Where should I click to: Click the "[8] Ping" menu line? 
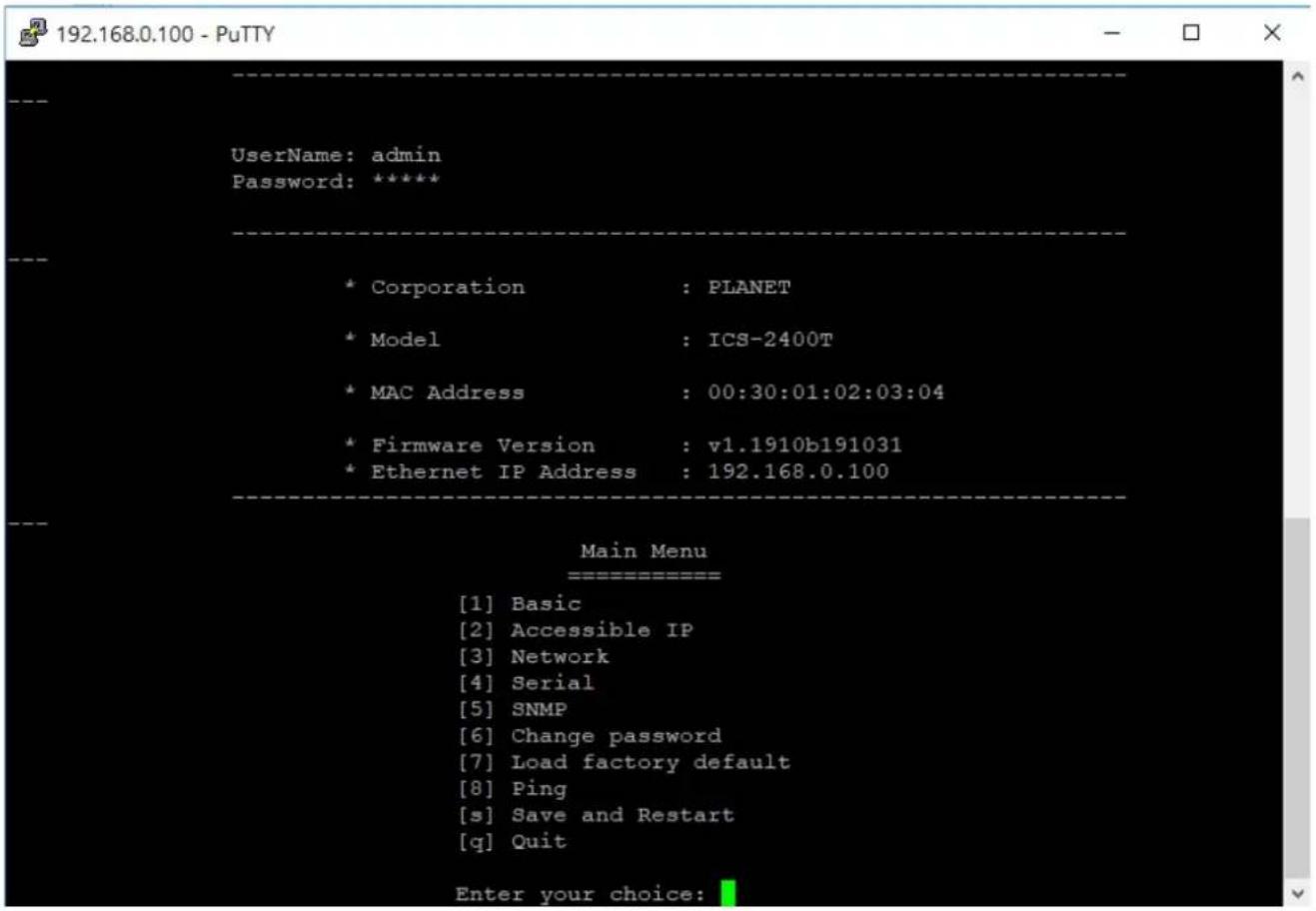[x=513, y=789]
